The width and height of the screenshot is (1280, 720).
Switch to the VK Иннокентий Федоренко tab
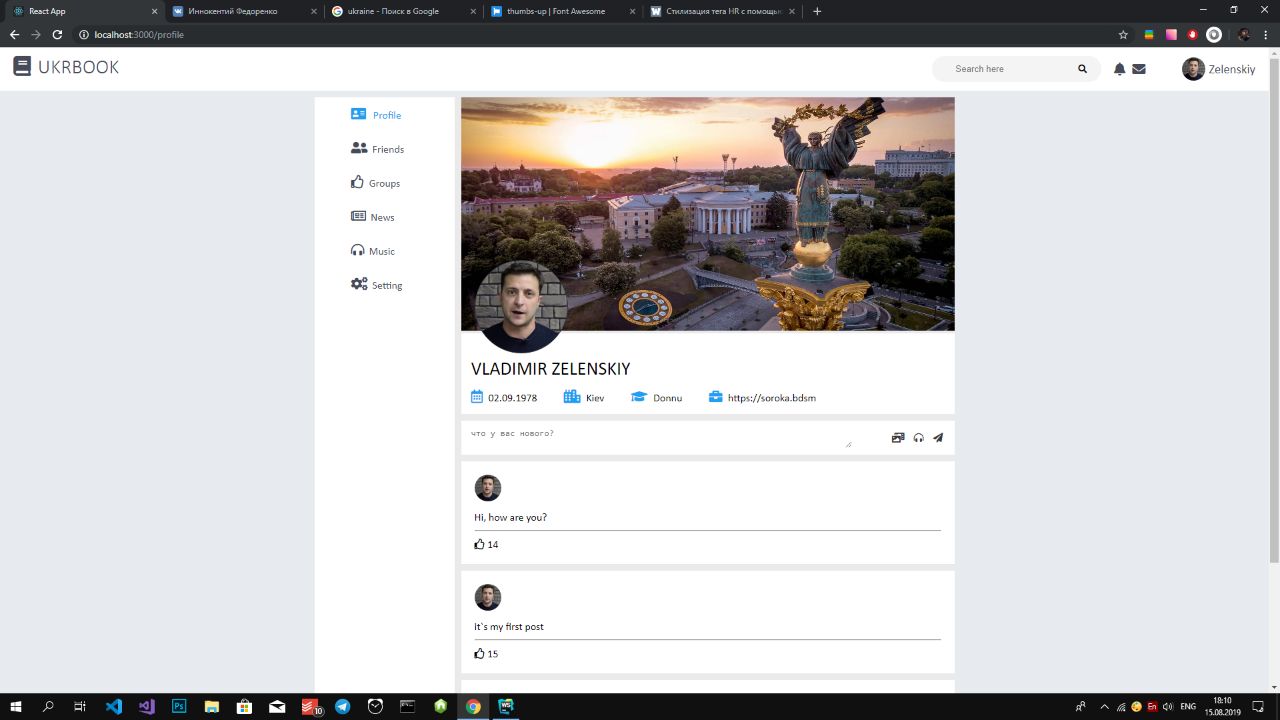click(244, 11)
